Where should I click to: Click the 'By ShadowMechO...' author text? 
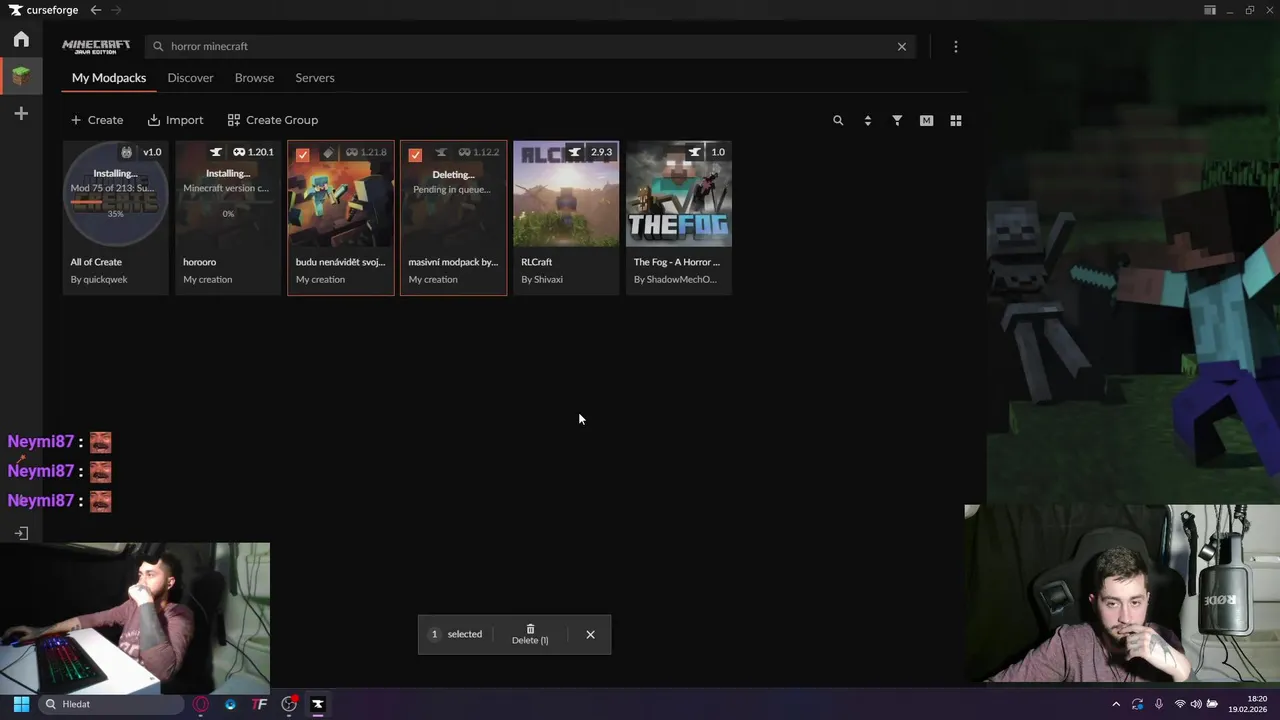click(x=675, y=280)
